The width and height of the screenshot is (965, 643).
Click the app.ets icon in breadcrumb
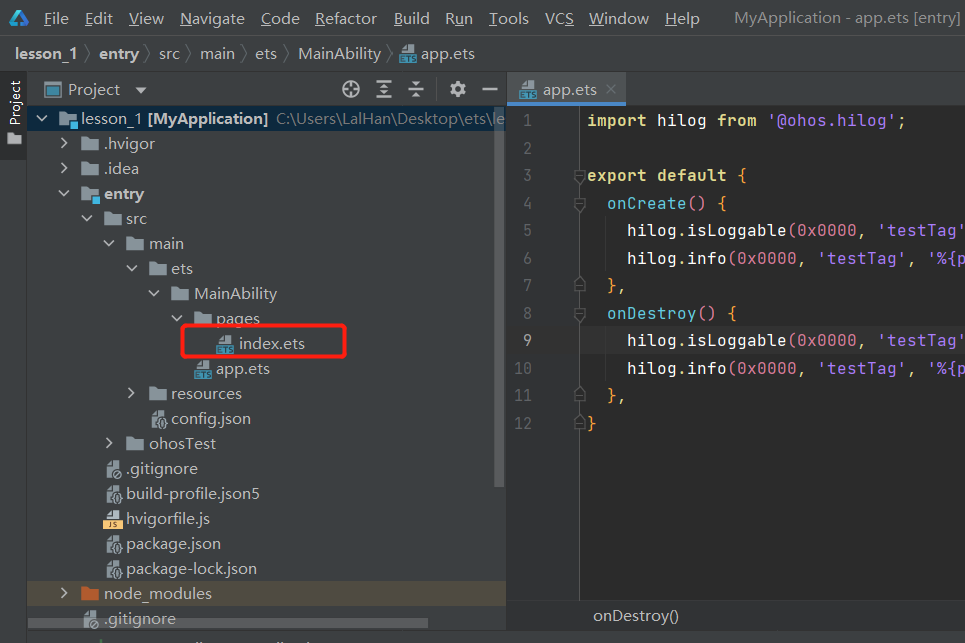pos(407,54)
